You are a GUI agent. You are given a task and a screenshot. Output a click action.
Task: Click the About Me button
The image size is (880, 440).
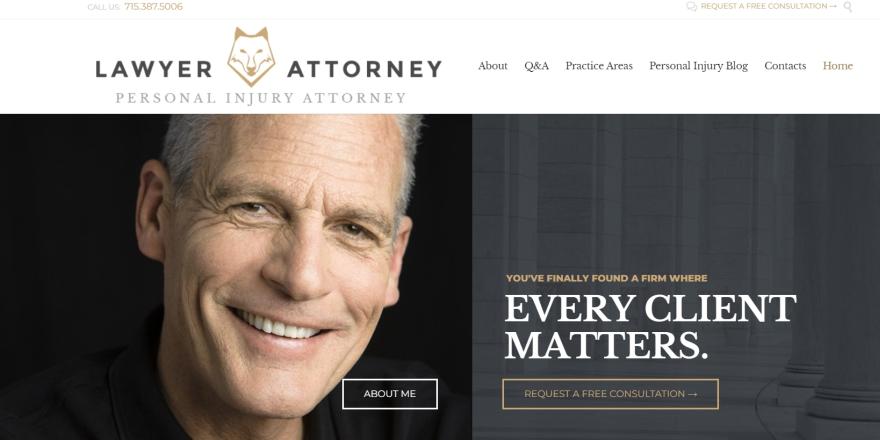click(x=389, y=394)
